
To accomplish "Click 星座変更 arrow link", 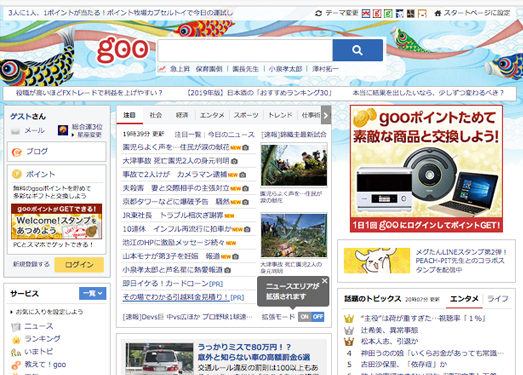I will [x=87, y=135].
